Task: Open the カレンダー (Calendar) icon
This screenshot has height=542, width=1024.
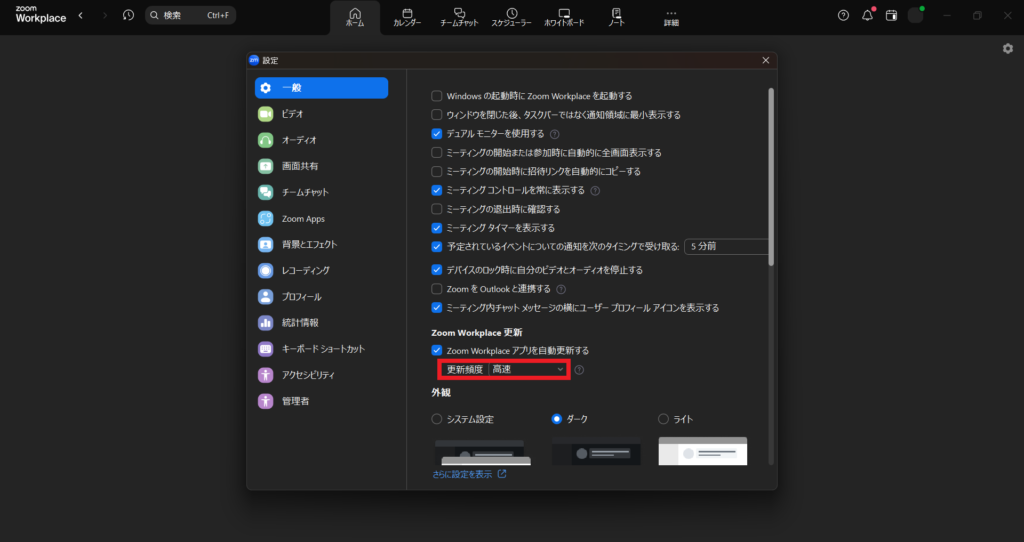Action: (x=407, y=17)
